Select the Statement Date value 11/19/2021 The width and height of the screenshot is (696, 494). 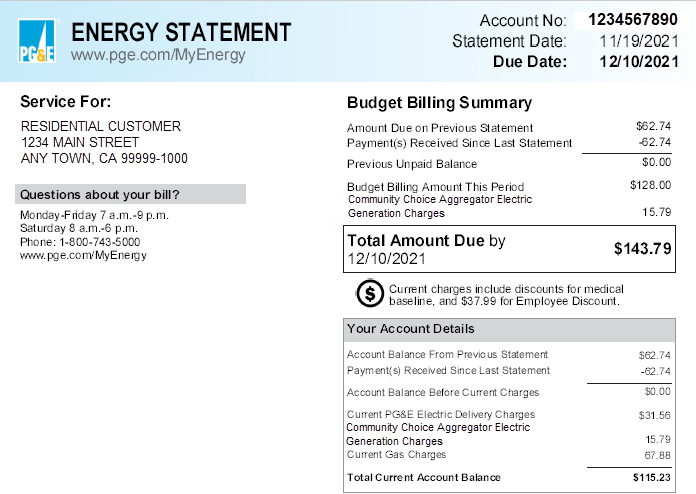tap(638, 41)
